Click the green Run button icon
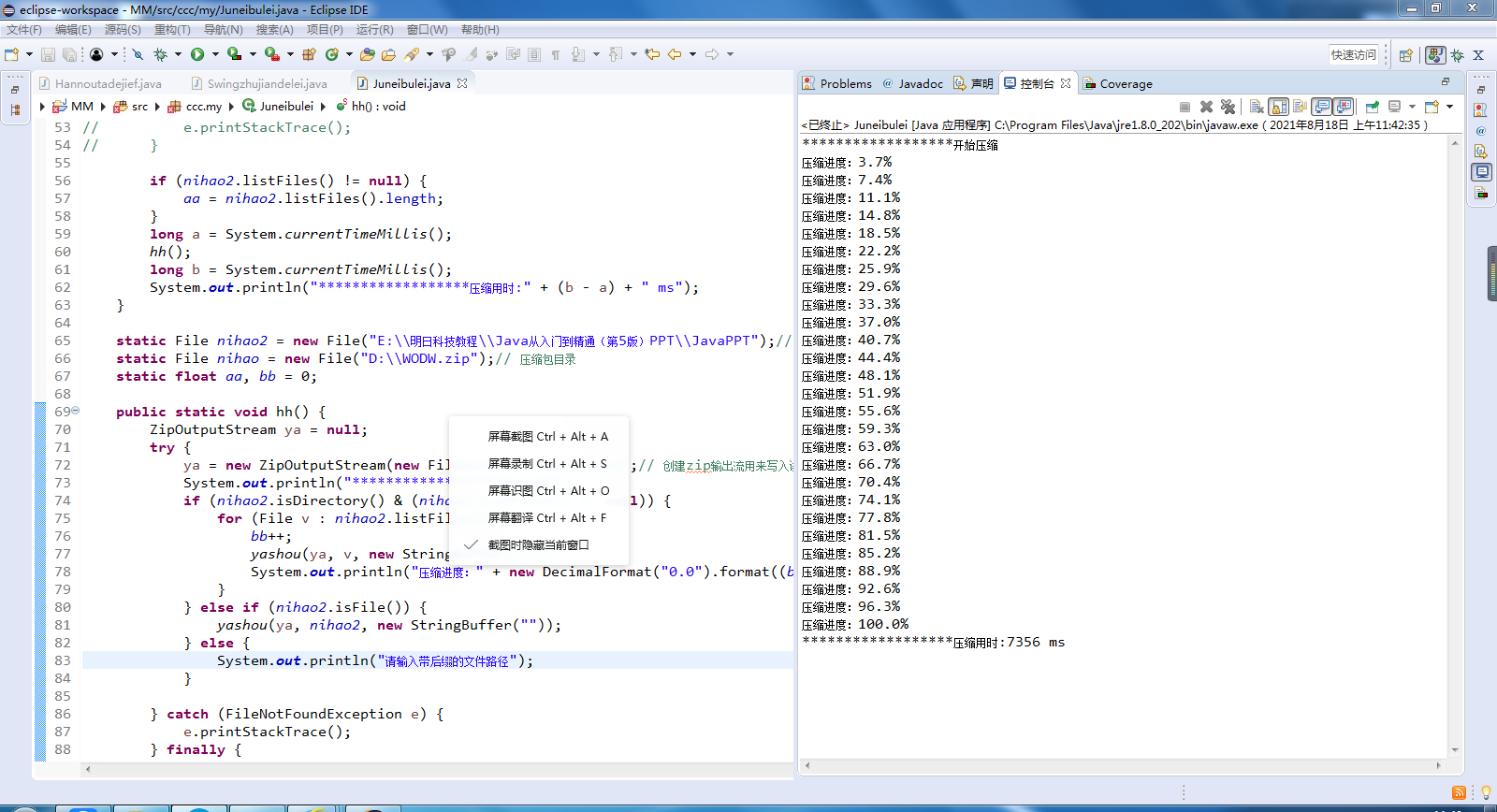The width and height of the screenshot is (1497, 812). click(197, 54)
